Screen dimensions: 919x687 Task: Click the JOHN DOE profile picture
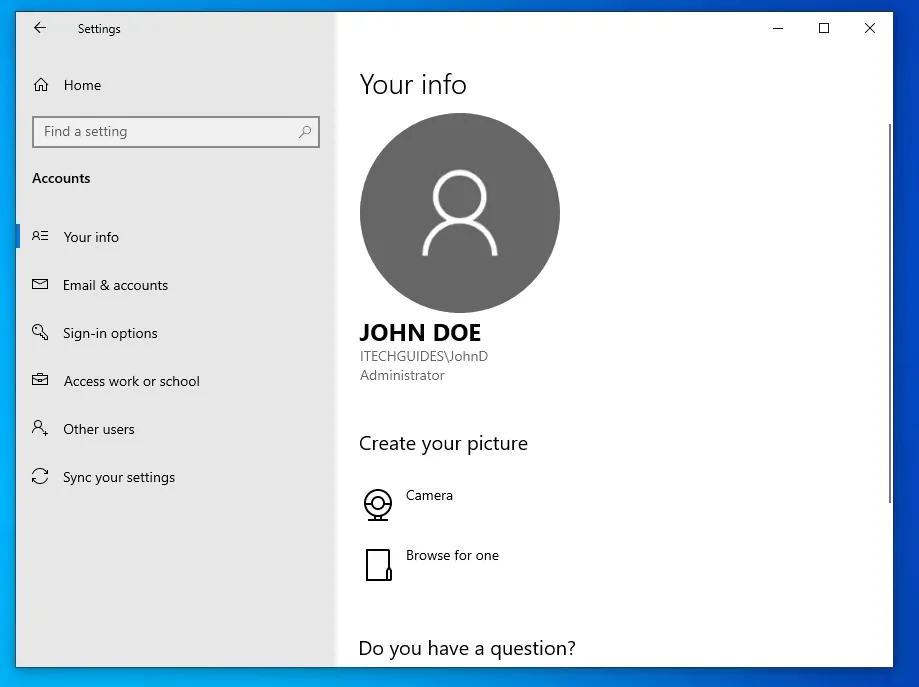point(459,213)
